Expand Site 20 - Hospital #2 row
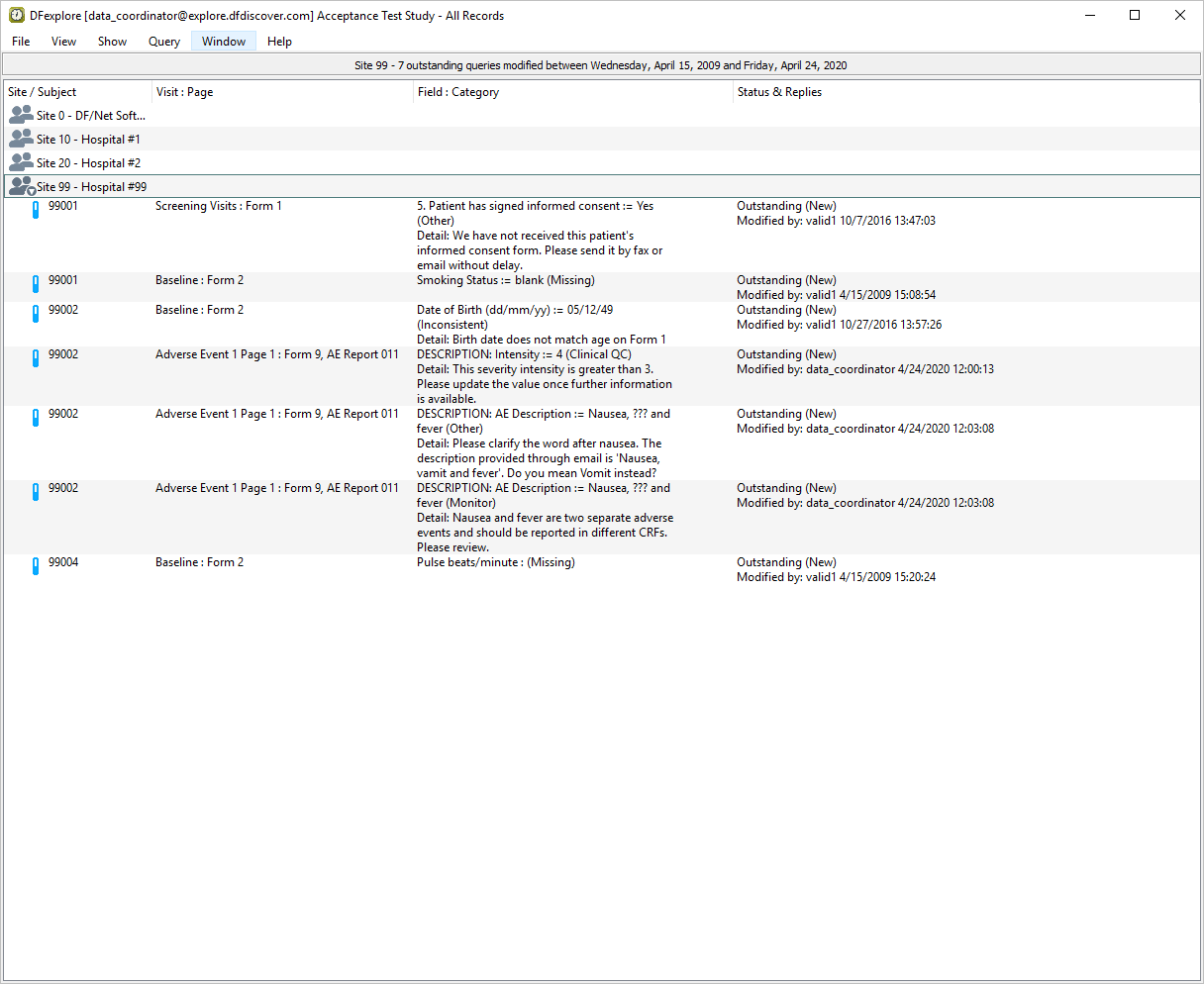This screenshot has height=984, width=1204. click(x=88, y=163)
